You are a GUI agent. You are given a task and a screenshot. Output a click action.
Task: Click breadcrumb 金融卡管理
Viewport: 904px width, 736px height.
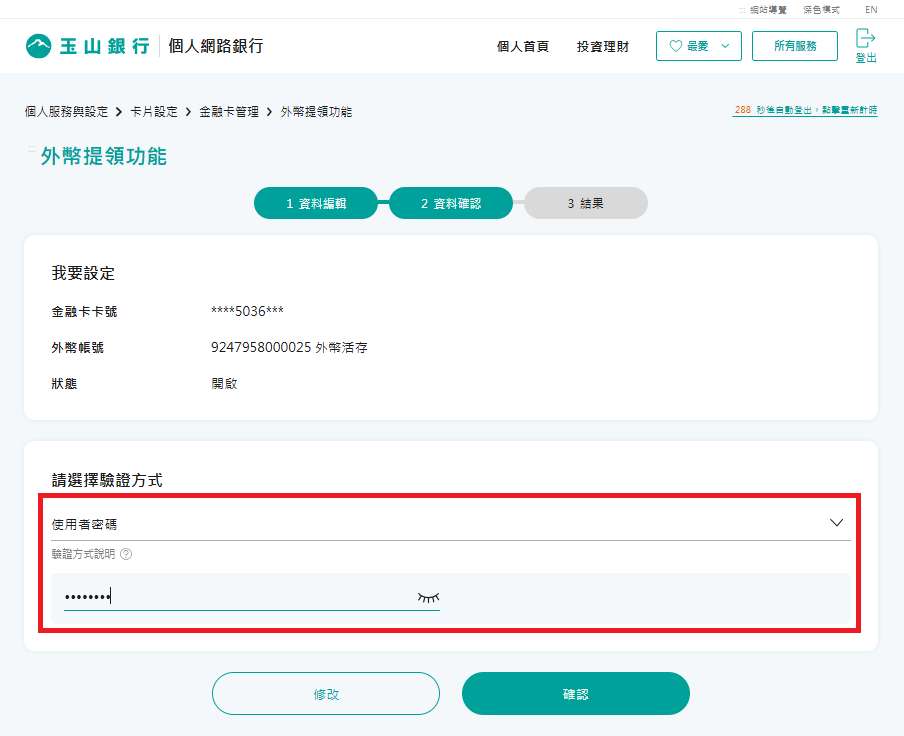[229, 112]
